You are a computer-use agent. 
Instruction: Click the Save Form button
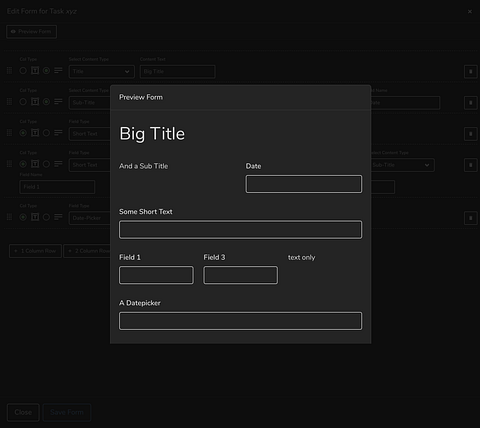[x=67, y=412]
